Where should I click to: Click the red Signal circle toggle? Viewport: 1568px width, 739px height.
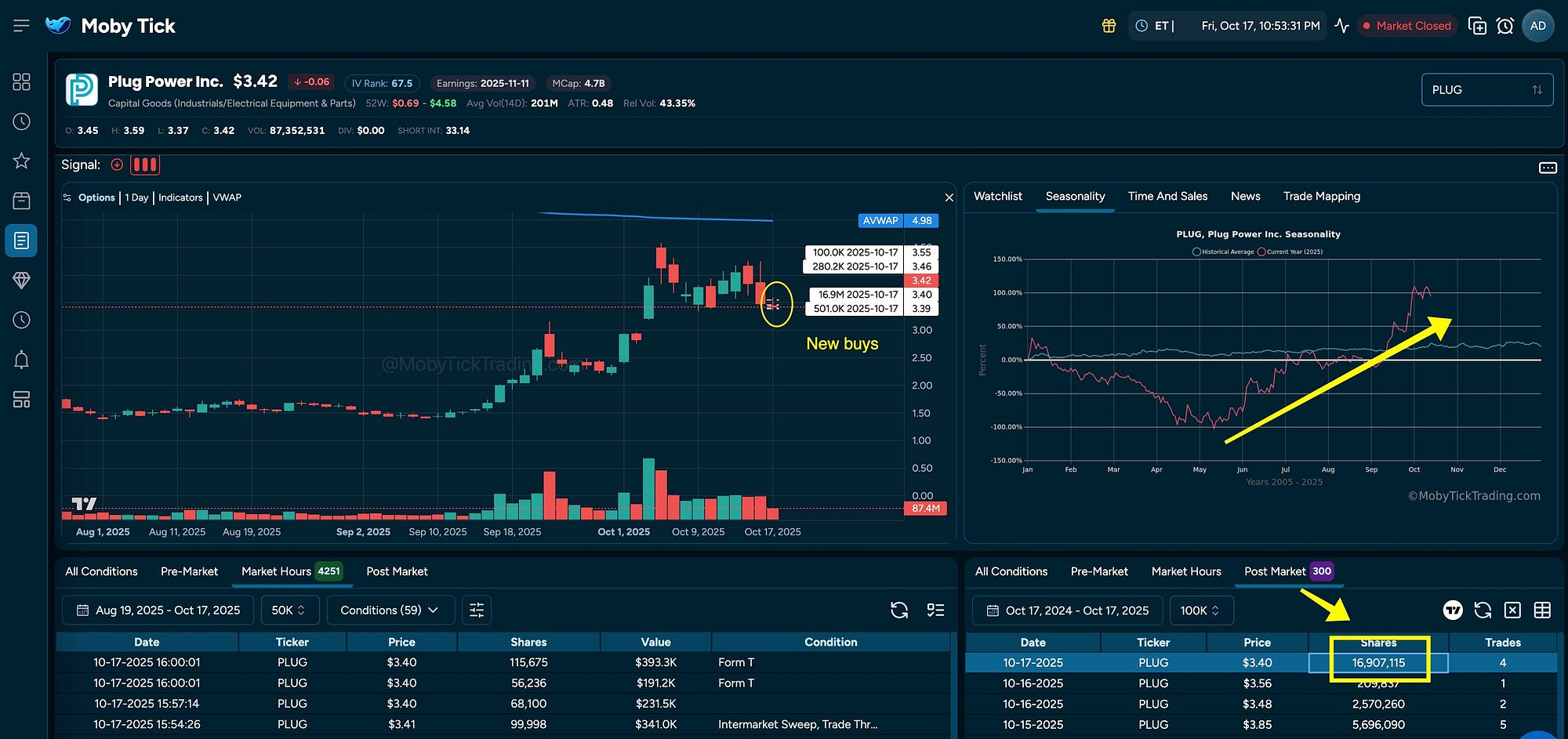point(117,165)
